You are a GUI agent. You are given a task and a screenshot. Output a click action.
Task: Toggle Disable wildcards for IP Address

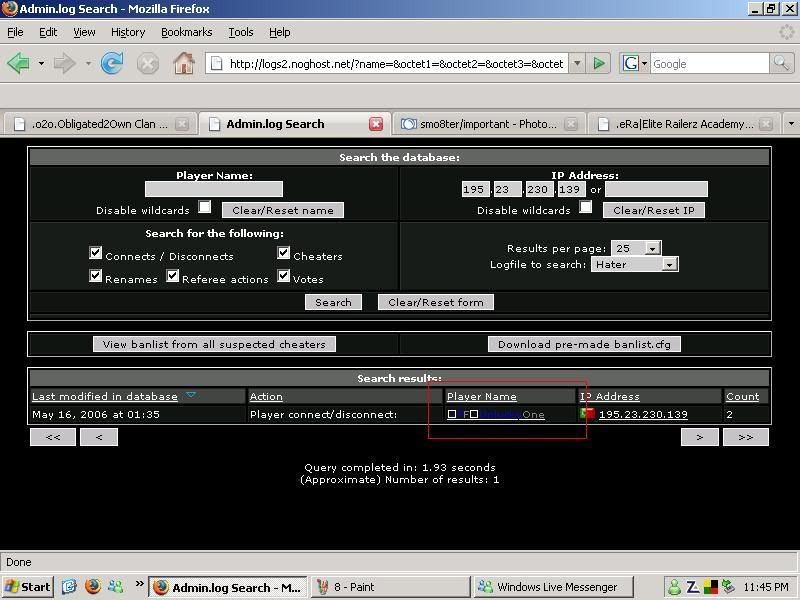click(x=586, y=207)
